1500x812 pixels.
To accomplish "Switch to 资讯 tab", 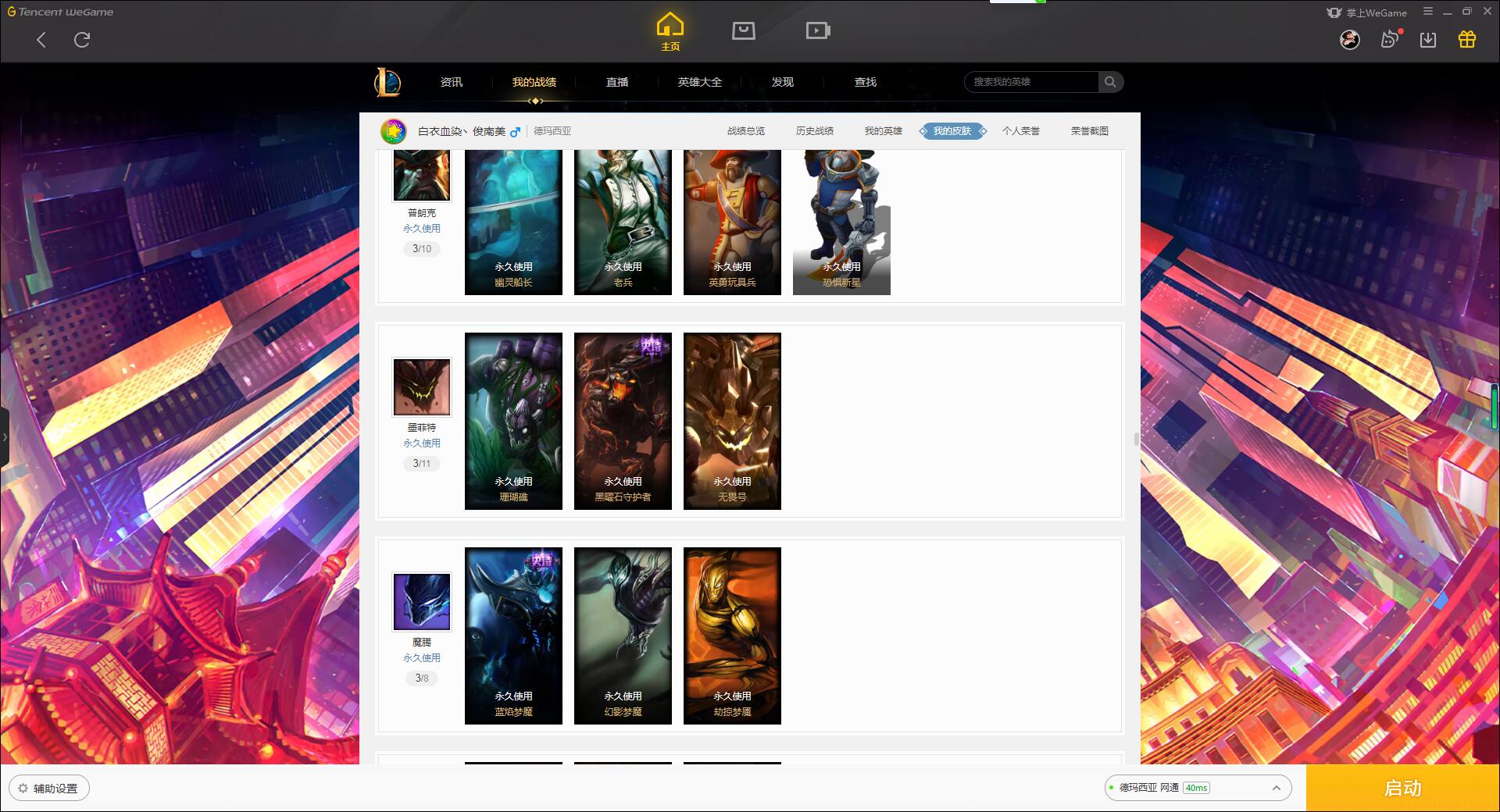I will 452,82.
